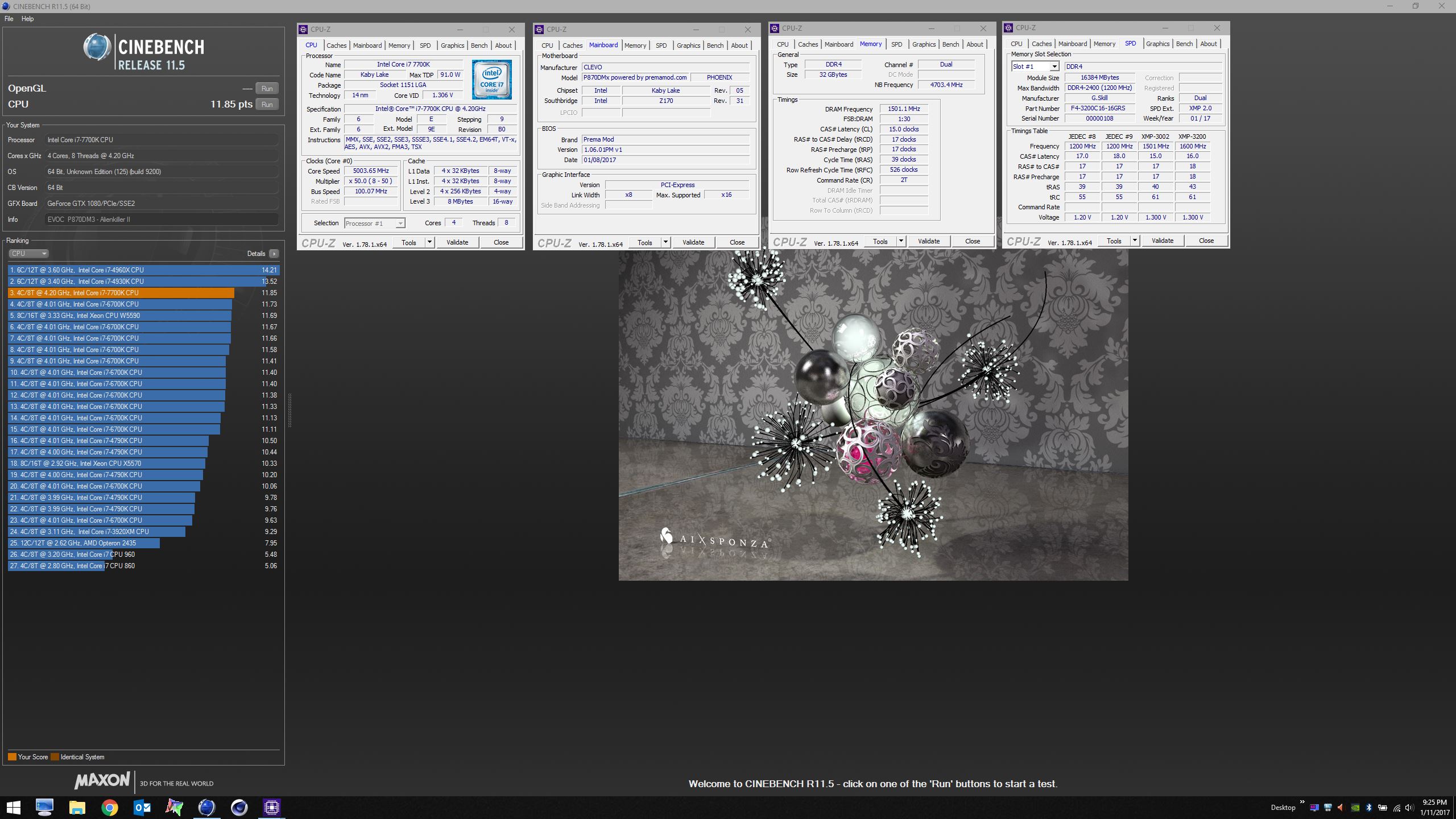Screen dimensions: 1456x819
Task: Run the OpenGL benchmark
Action: pos(267,89)
